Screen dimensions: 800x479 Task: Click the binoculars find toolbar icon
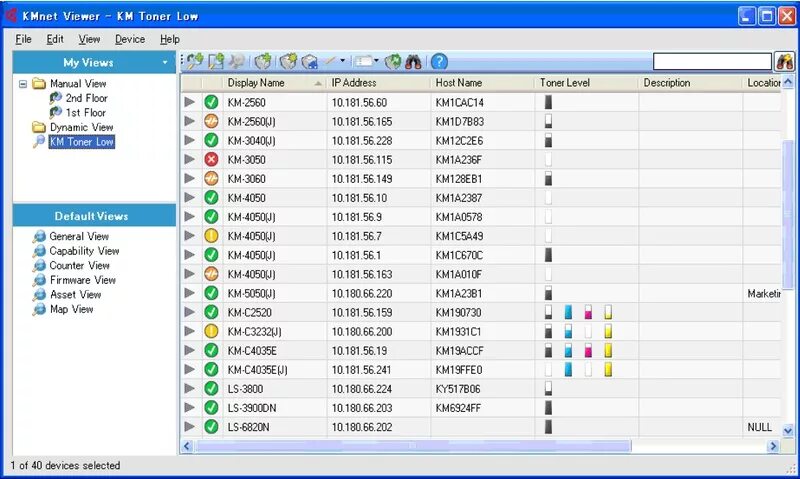[x=413, y=62]
